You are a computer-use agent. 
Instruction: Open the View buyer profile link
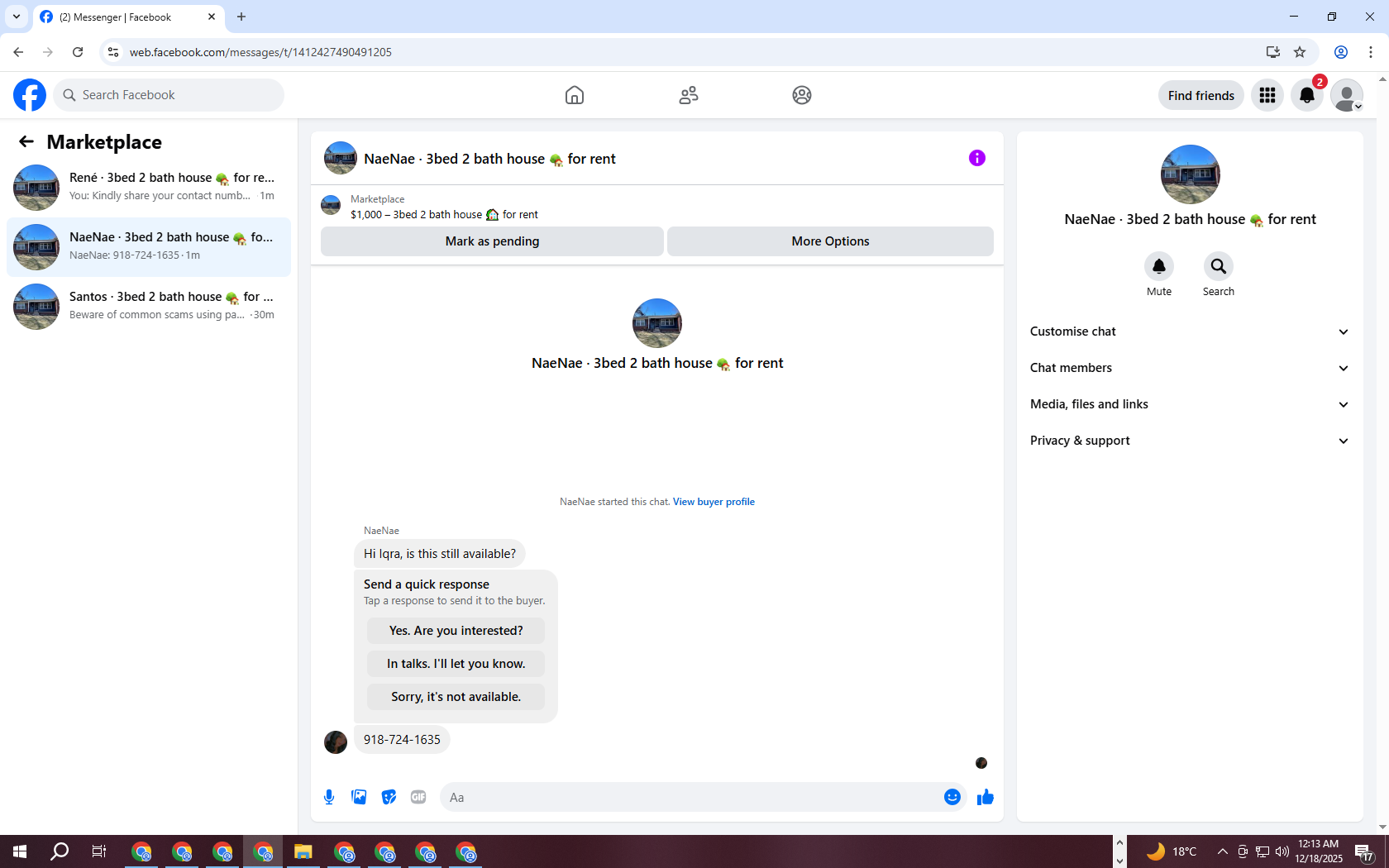pos(714,502)
